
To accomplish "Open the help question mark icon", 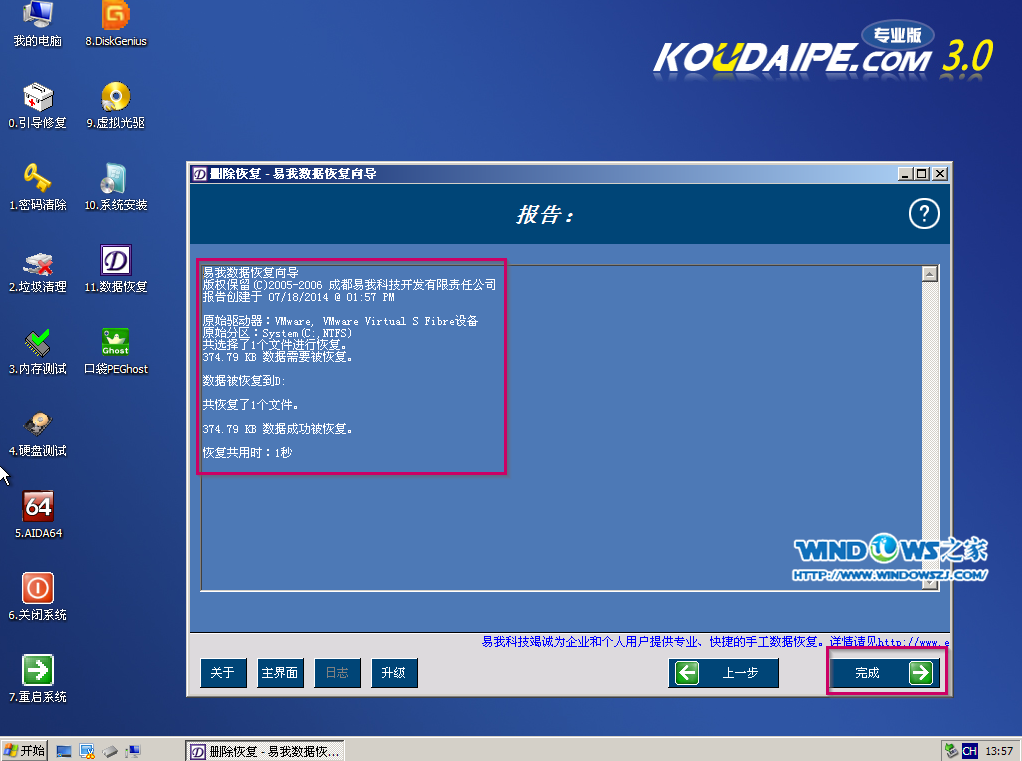I will pos(924,214).
